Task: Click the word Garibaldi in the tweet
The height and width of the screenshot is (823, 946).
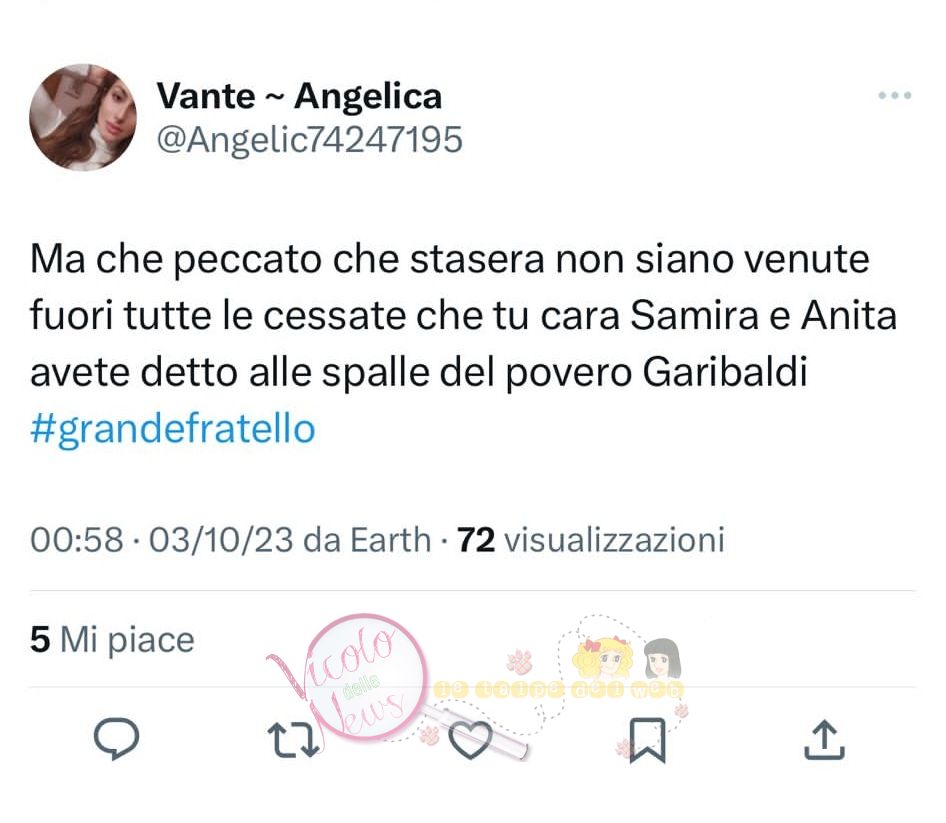Action: [725, 372]
